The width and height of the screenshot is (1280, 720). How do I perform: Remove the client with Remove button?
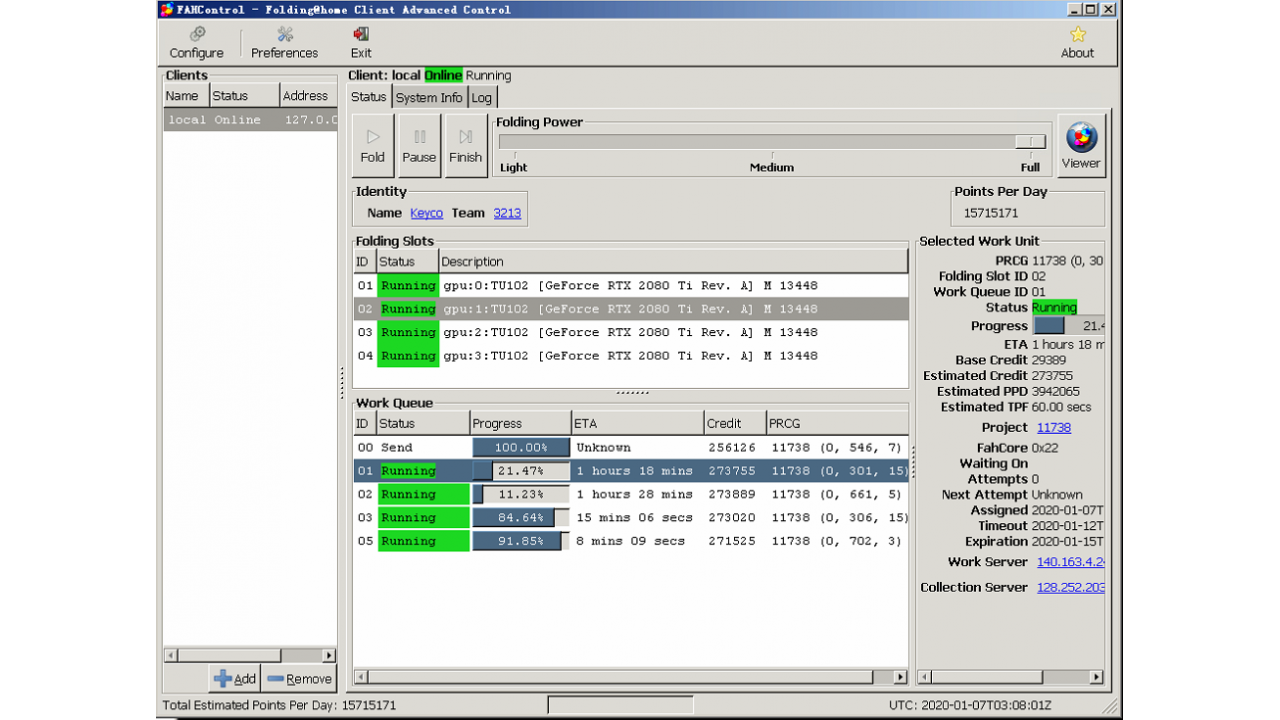coord(298,678)
